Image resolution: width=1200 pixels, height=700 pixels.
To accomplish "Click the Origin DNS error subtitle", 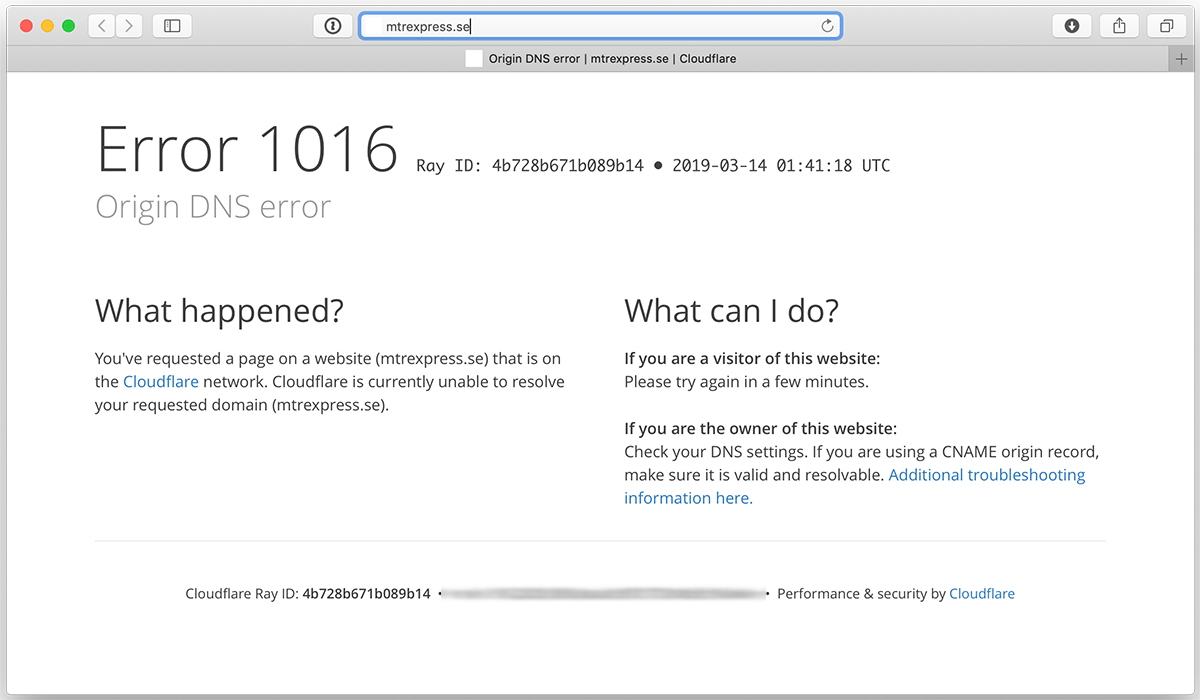I will click(x=213, y=207).
